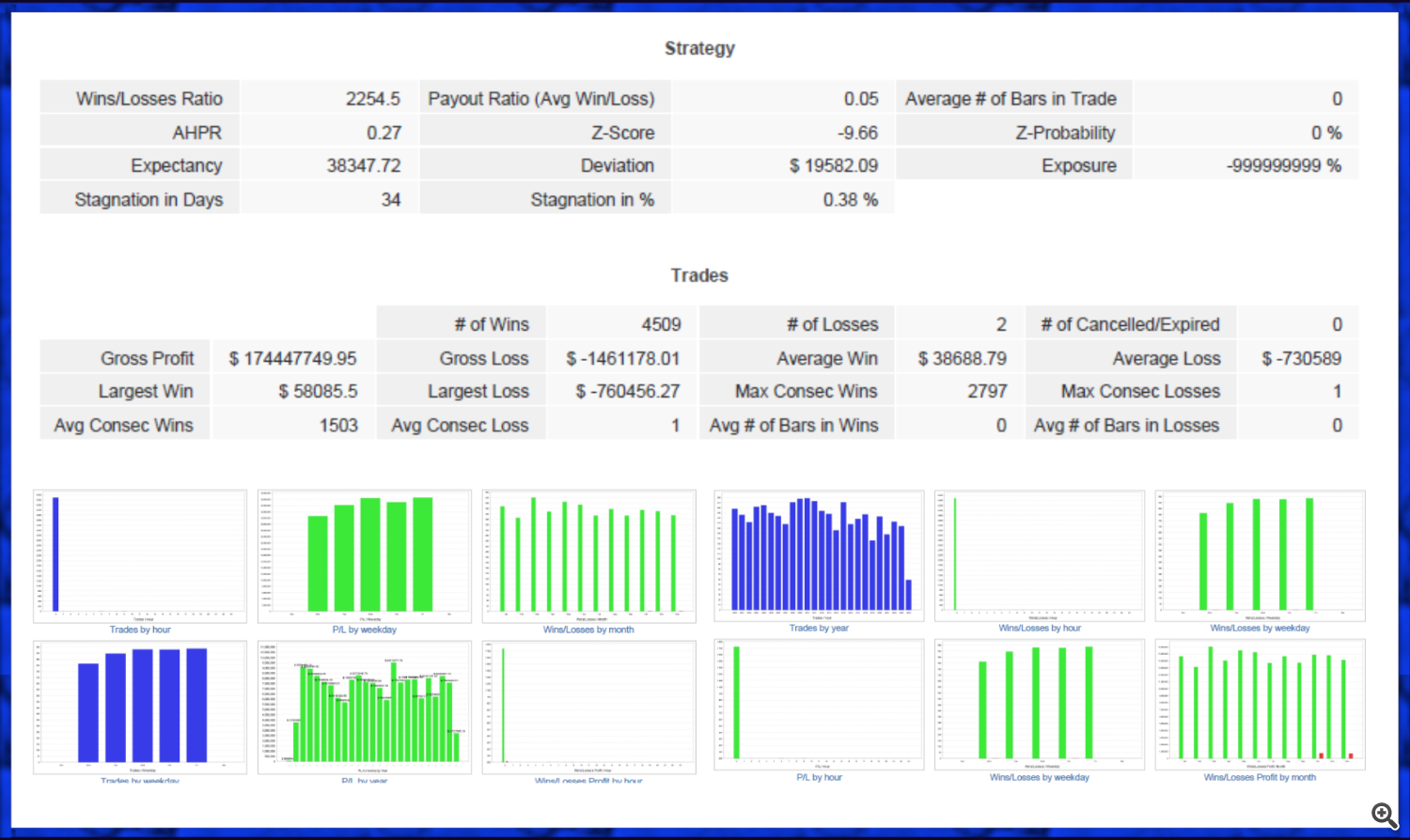The height and width of the screenshot is (840, 1410).
Task: Select the value $ 38688.79
Action: coord(963,358)
